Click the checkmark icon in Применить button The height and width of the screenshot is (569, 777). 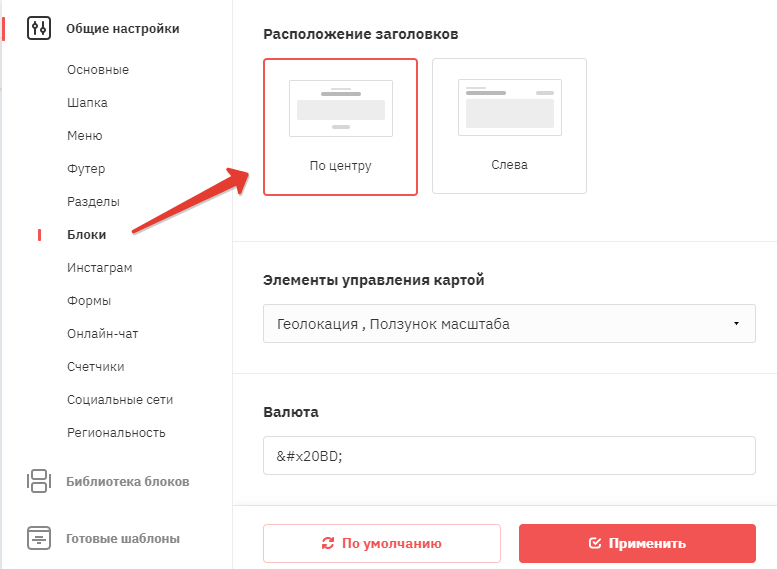pos(595,543)
